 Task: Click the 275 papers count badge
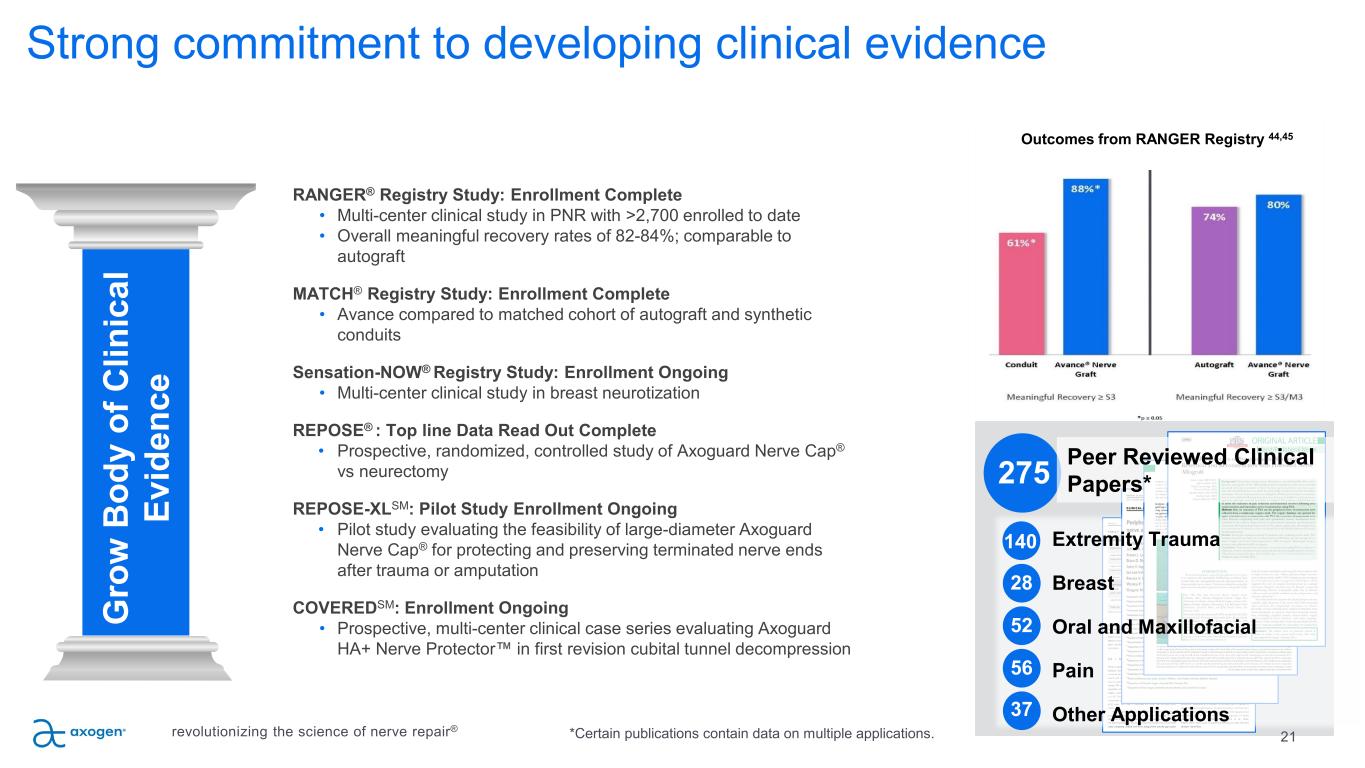(1019, 471)
